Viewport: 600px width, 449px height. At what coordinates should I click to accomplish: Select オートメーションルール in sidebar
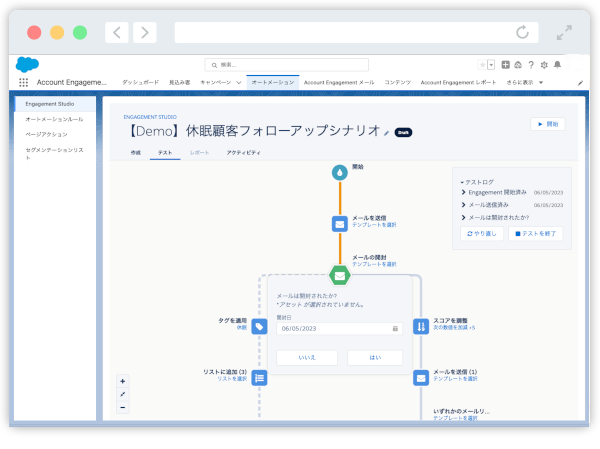[55, 119]
